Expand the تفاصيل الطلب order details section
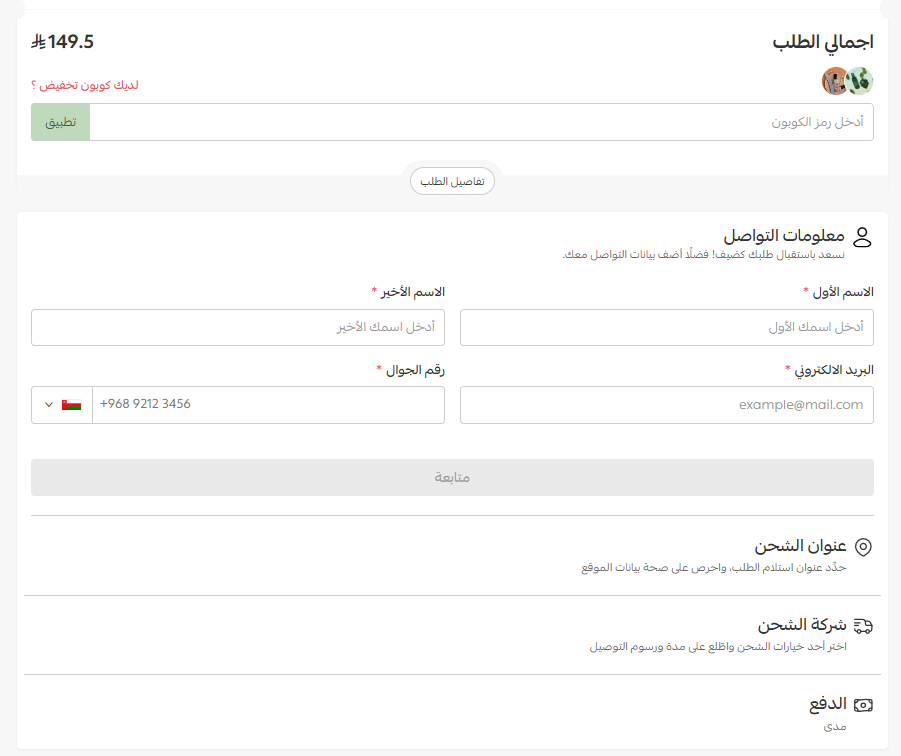Image resolution: width=901 pixels, height=756 pixels. (452, 181)
